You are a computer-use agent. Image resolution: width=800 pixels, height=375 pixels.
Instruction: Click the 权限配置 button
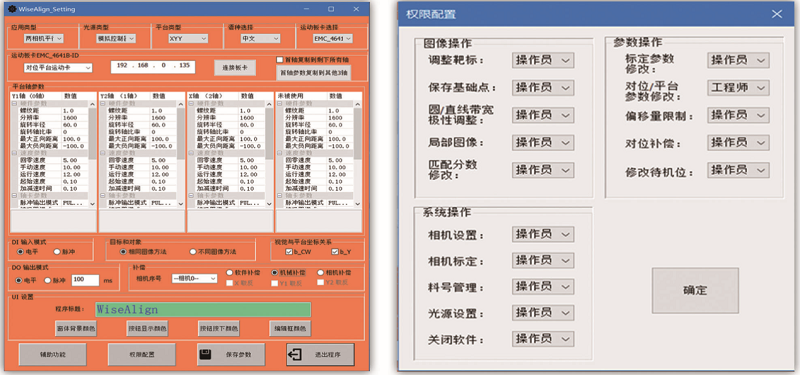pos(142,354)
